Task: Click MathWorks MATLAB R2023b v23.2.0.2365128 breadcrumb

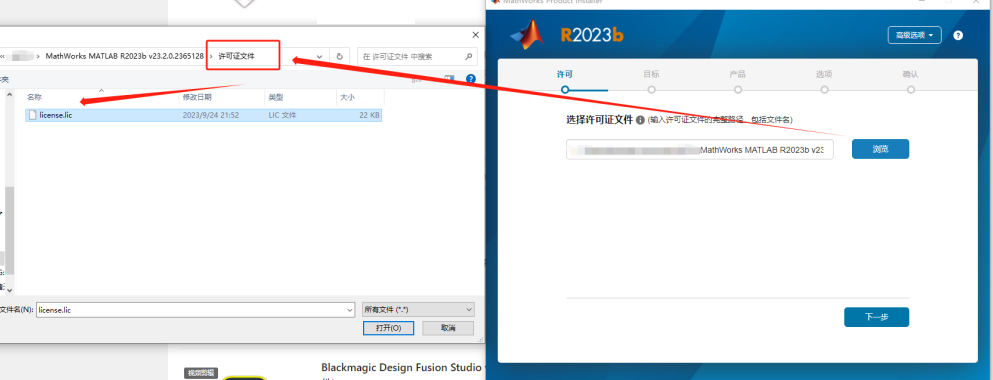Action: coord(125,56)
